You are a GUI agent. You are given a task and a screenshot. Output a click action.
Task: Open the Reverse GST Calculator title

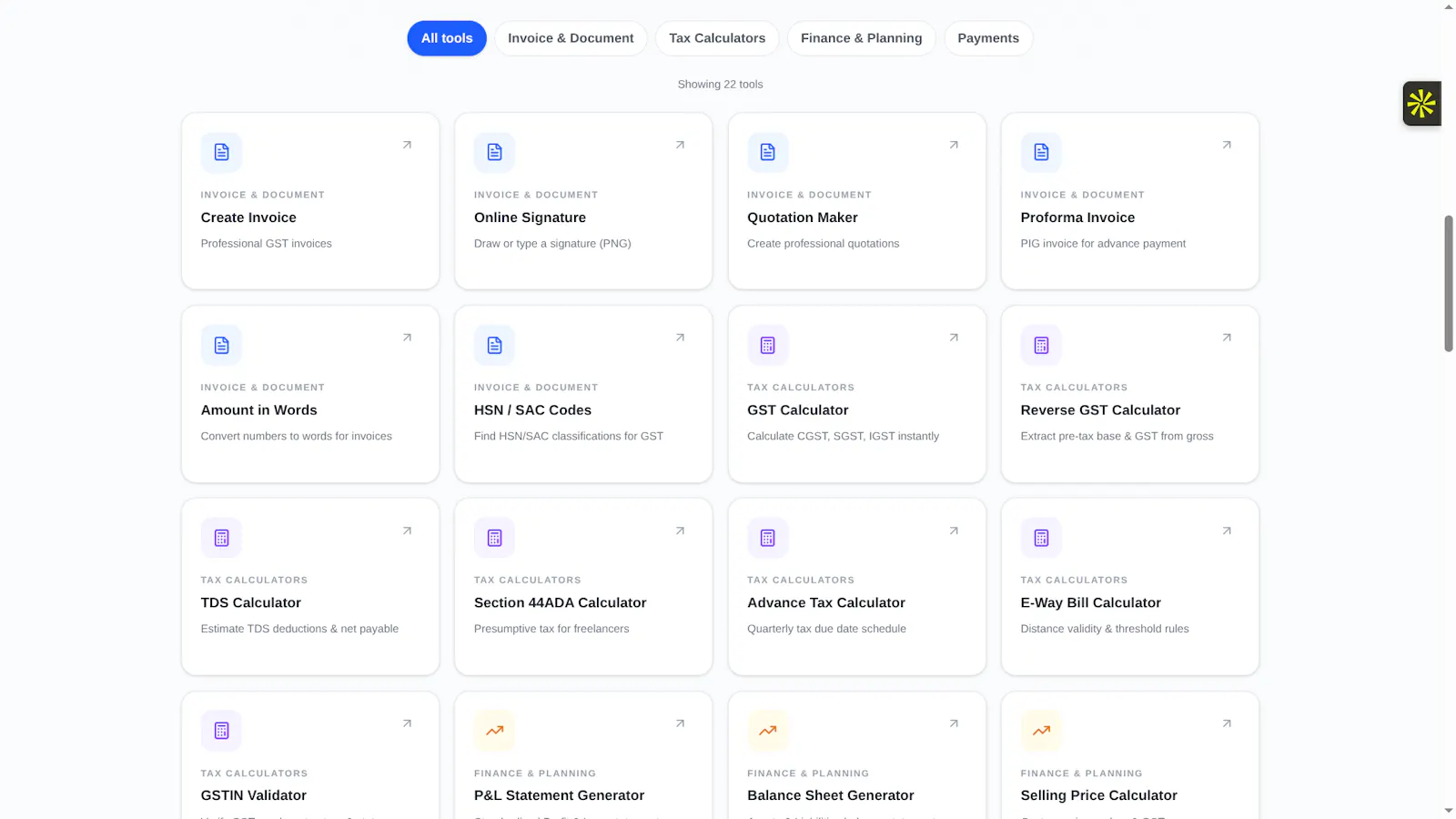pyautogui.click(x=1100, y=410)
